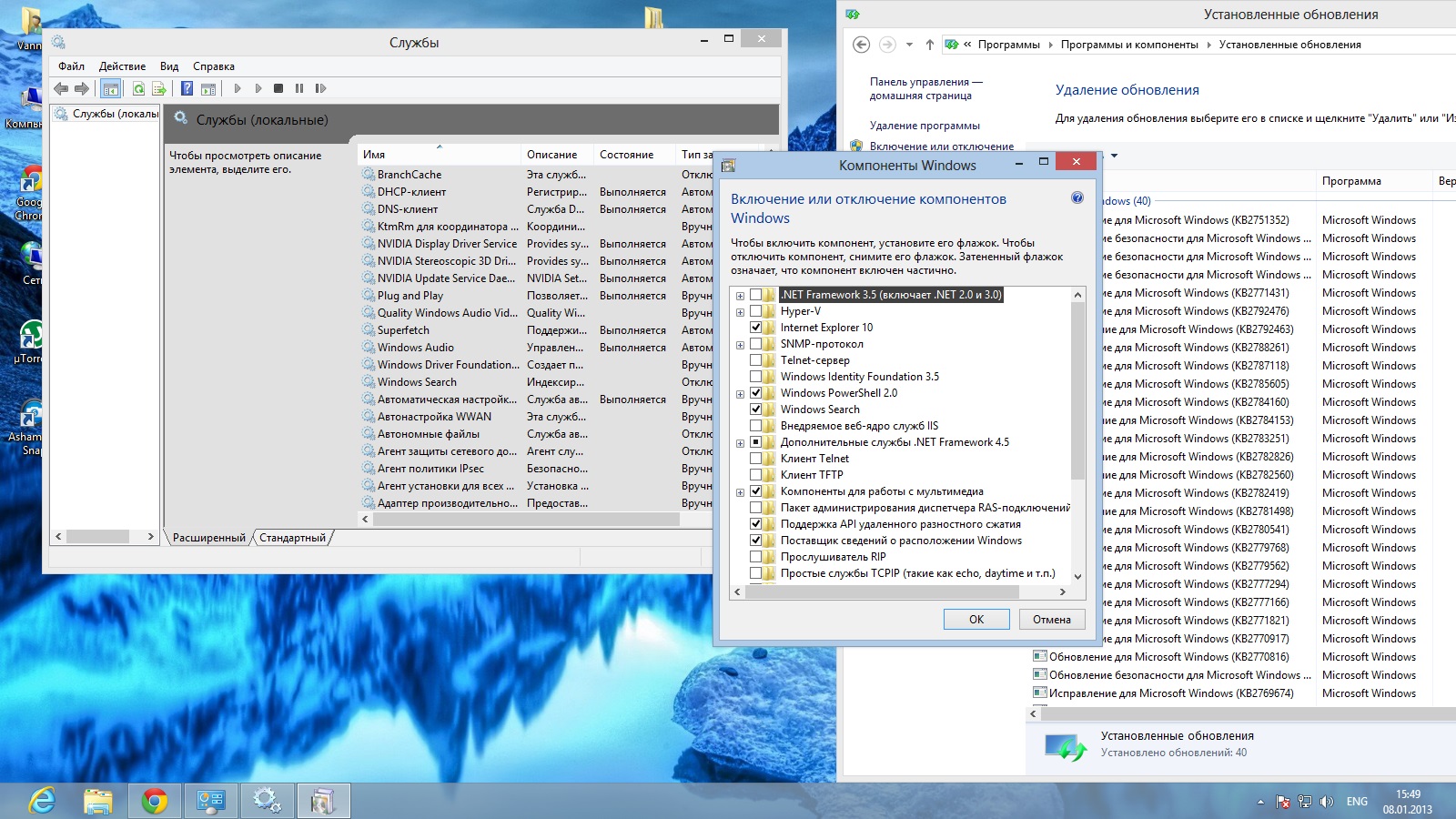The image size is (1456, 819).
Task: Uncheck Internet Explorer 10 component
Action: [755, 328]
